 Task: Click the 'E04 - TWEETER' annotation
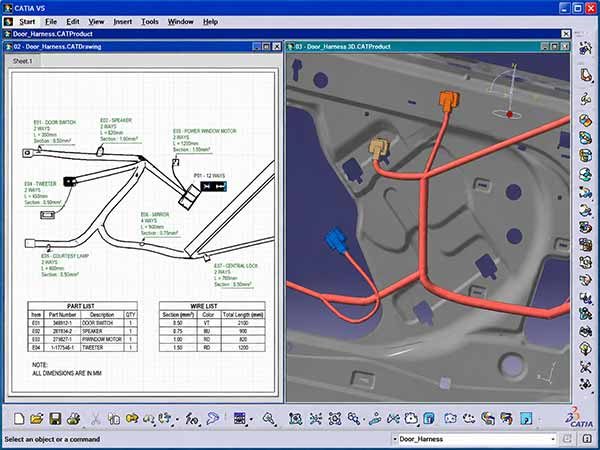click(40, 184)
